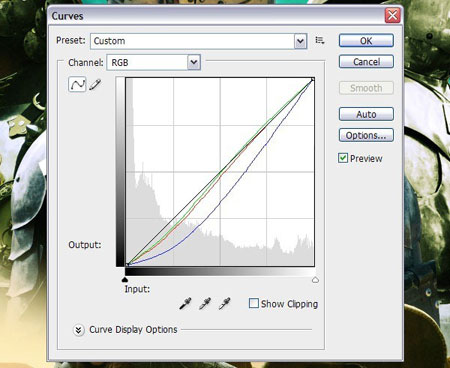This screenshot has width=450, height=368.
Task: Open the preset options menu icon
Action: click(320, 41)
